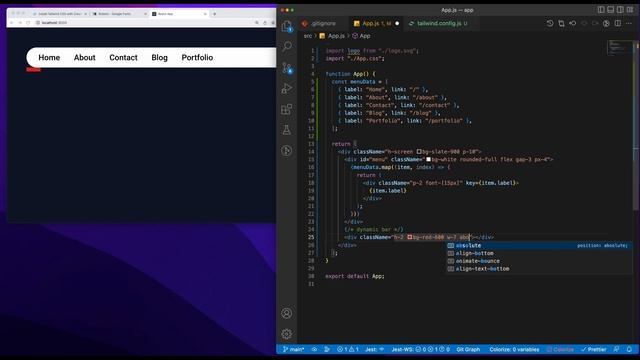The width and height of the screenshot is (640, 360).
Task: Open Customize Layout icon in title bar
Action: pyautogui.click(x=630, y=10)
